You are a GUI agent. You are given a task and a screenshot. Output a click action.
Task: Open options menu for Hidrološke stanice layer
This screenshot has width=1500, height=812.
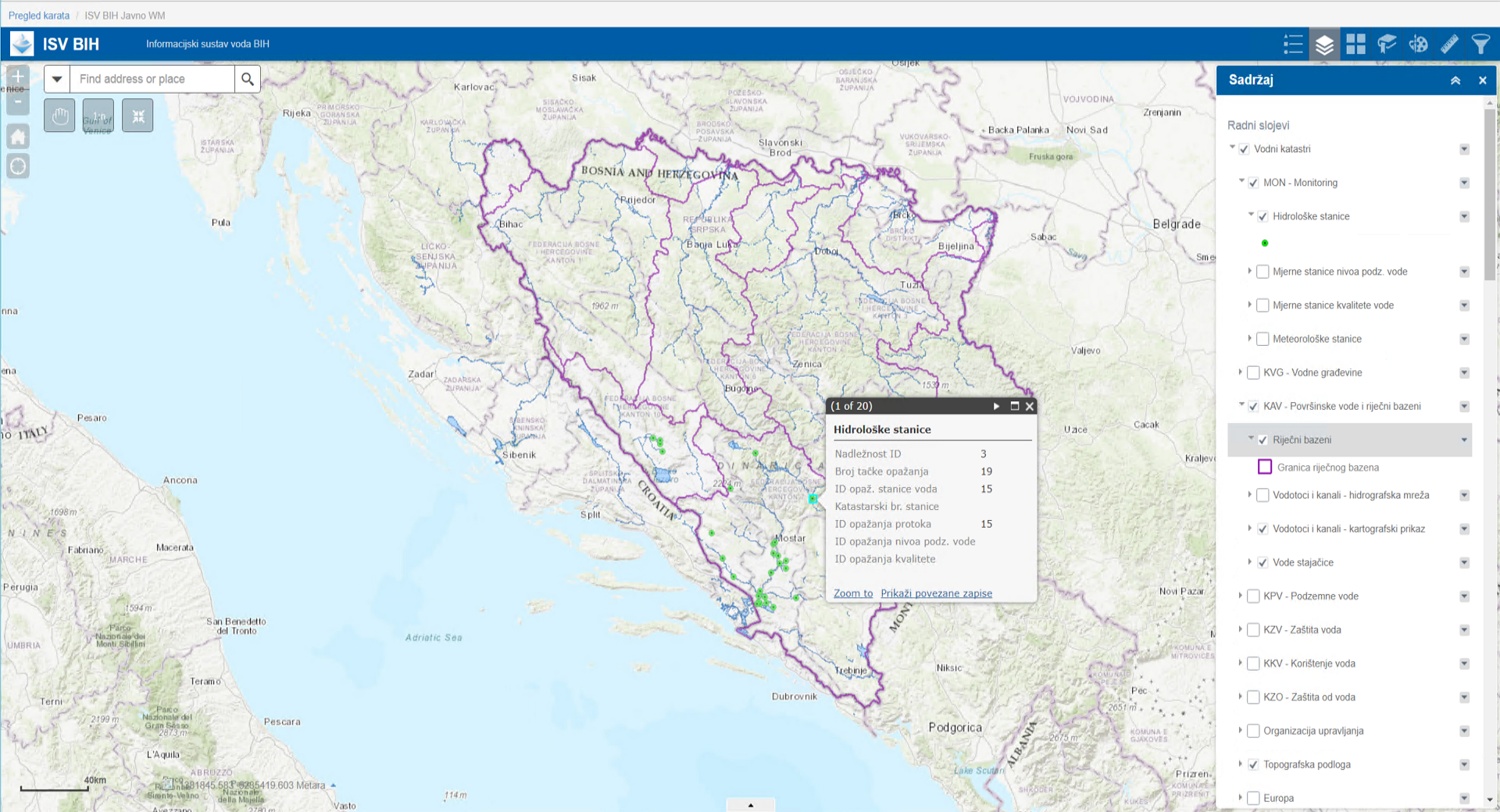[x=1464, y=216]
